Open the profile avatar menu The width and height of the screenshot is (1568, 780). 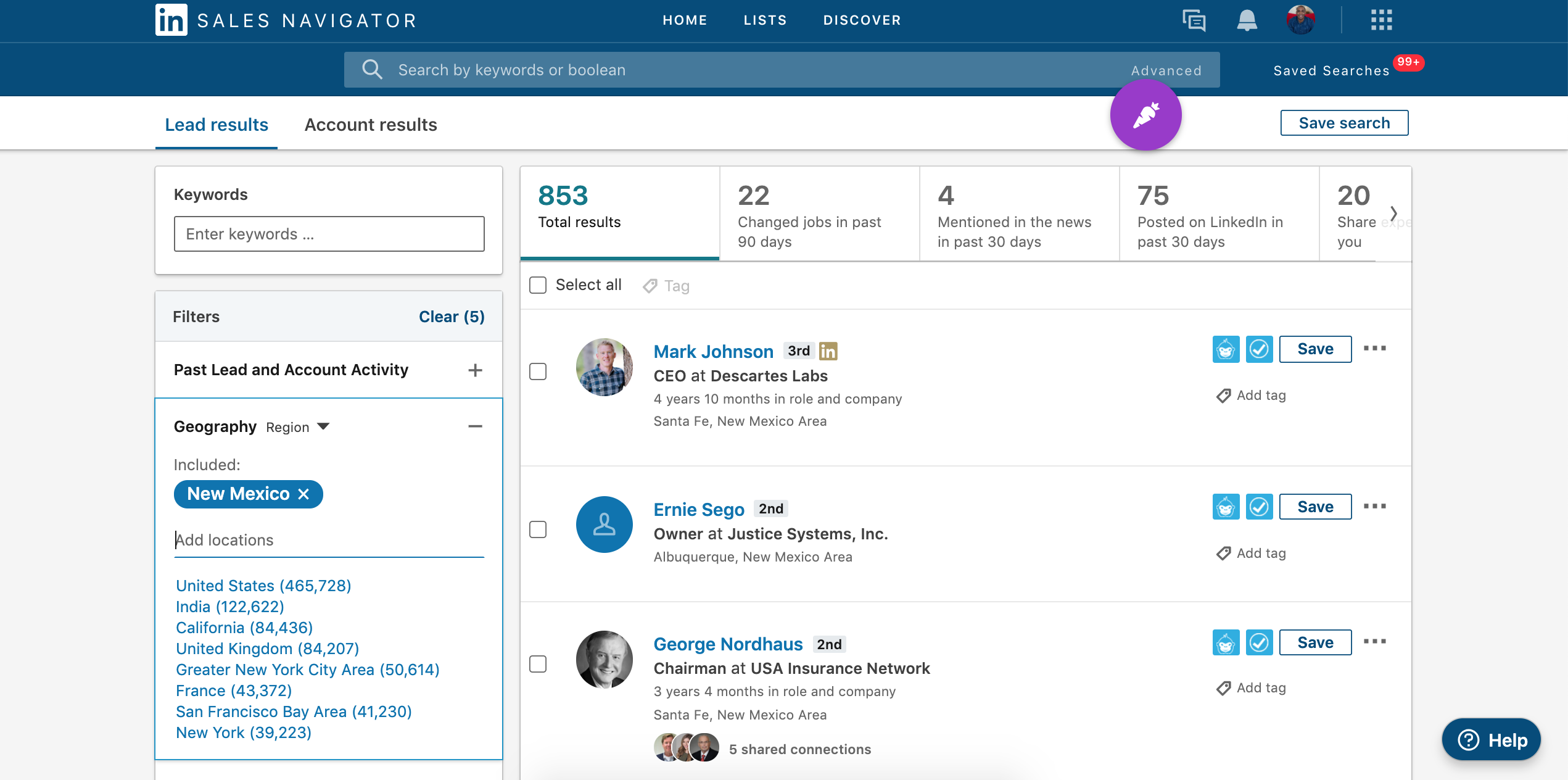[1301, 20]
